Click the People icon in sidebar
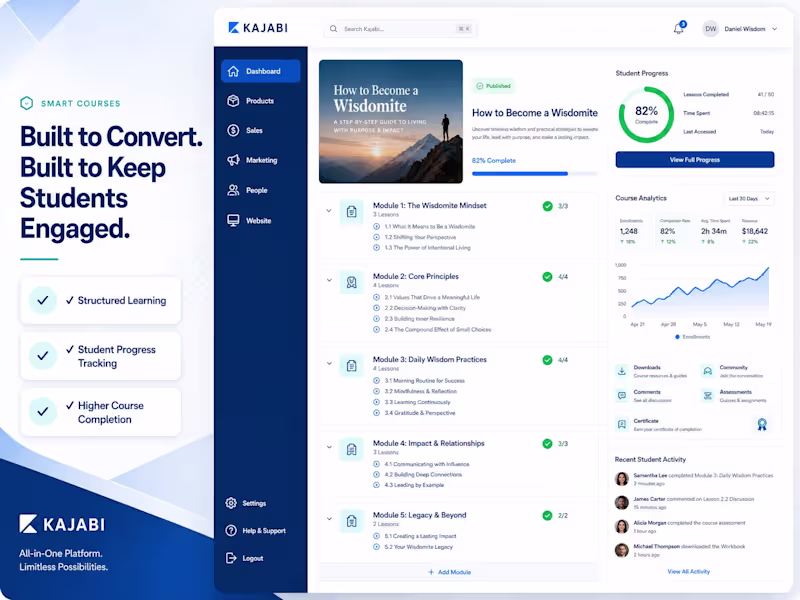Screen dimensions: 800x600 click(x=233, y=190)
